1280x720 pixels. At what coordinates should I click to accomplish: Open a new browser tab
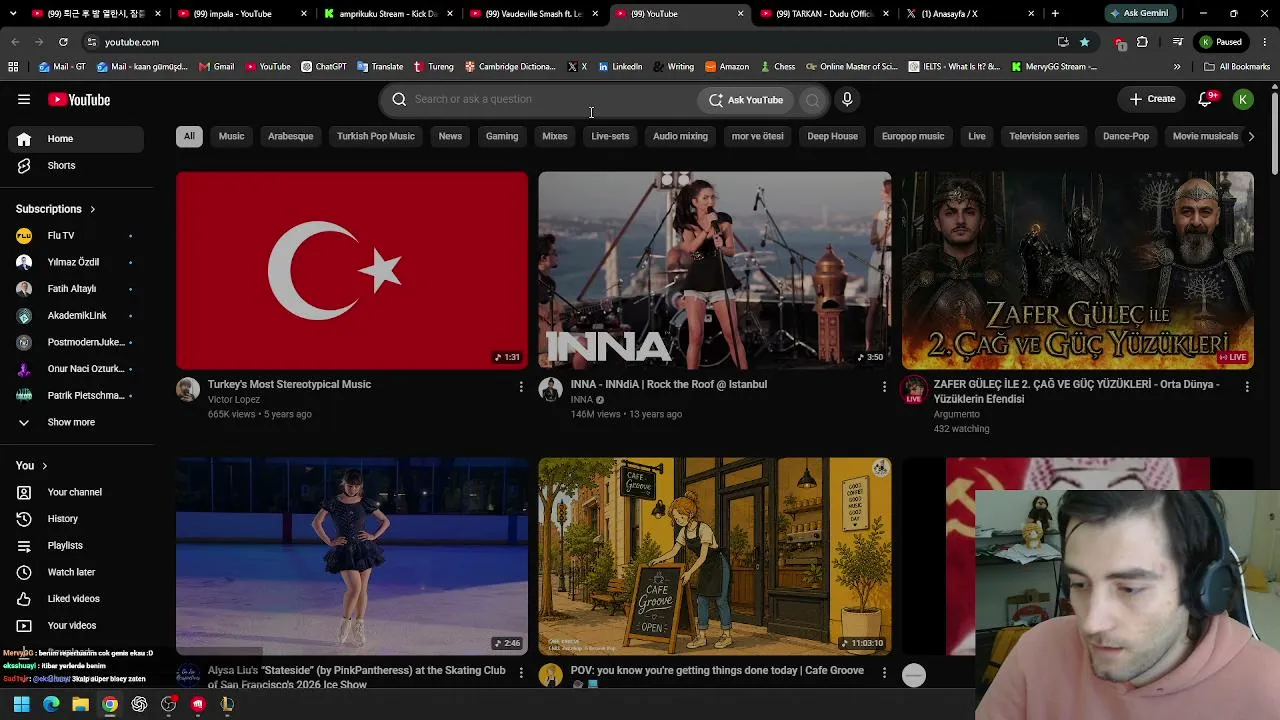[1055, 14]
